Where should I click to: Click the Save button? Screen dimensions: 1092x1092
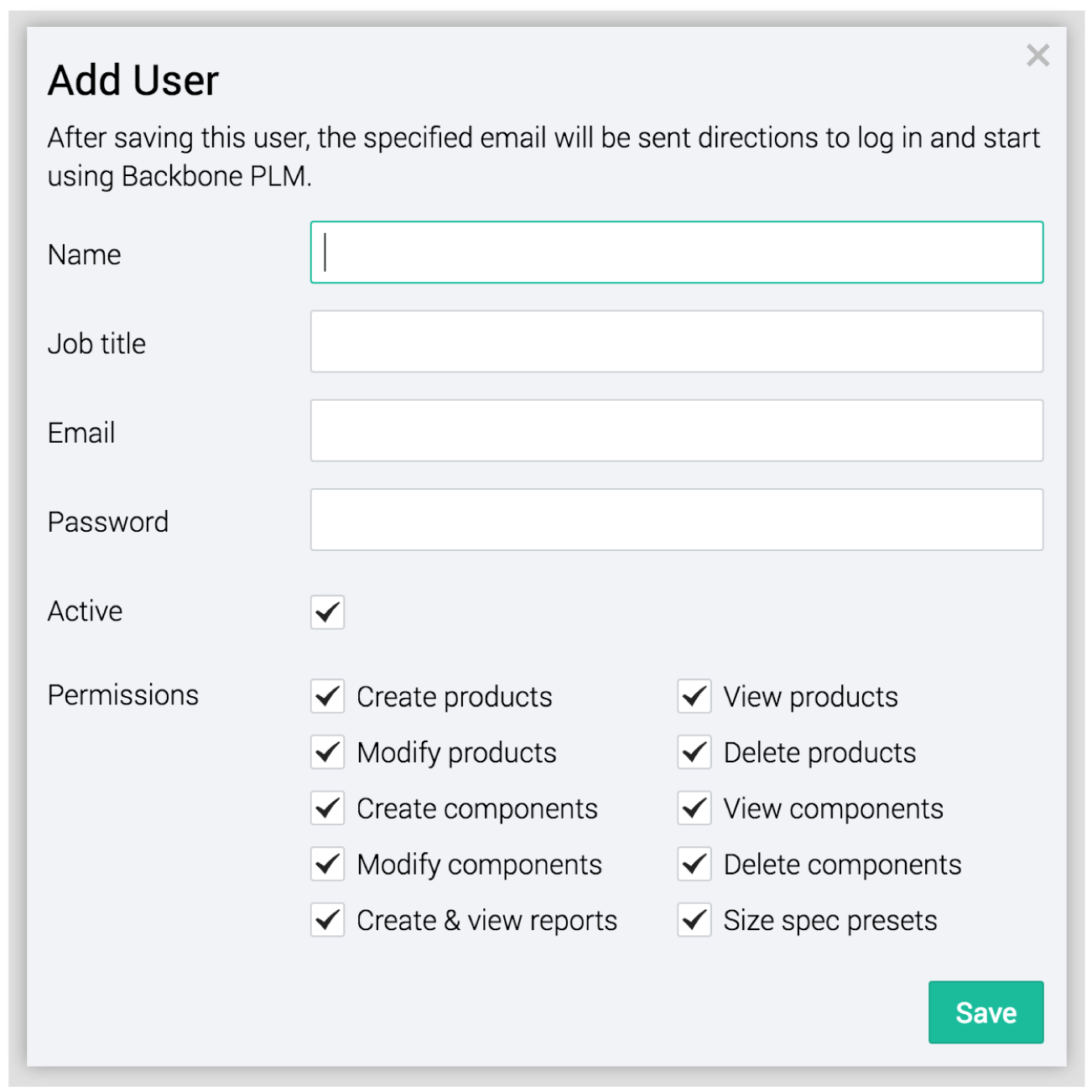(x=985, y=1012)
